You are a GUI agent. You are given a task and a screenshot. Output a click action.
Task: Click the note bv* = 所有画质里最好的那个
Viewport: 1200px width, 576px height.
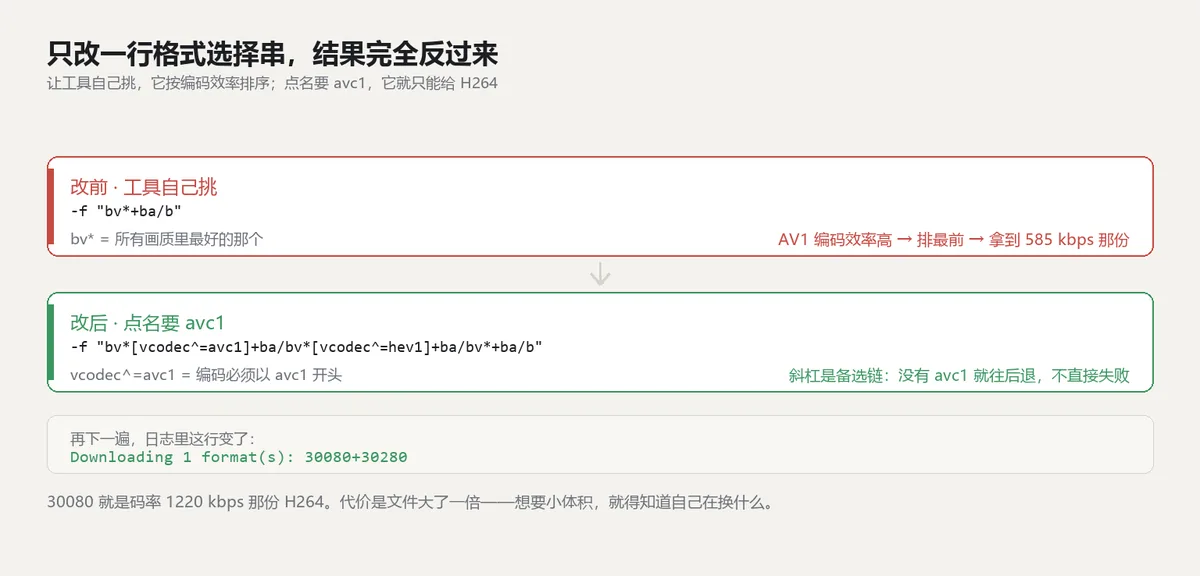[167, 239]
